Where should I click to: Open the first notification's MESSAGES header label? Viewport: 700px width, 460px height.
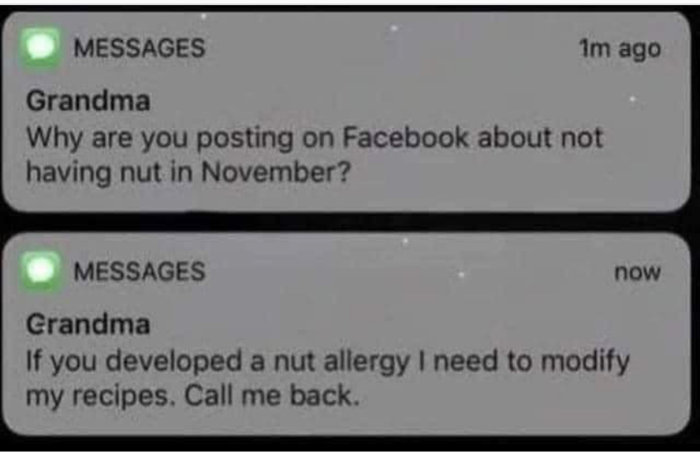click(x=139, y=48)
